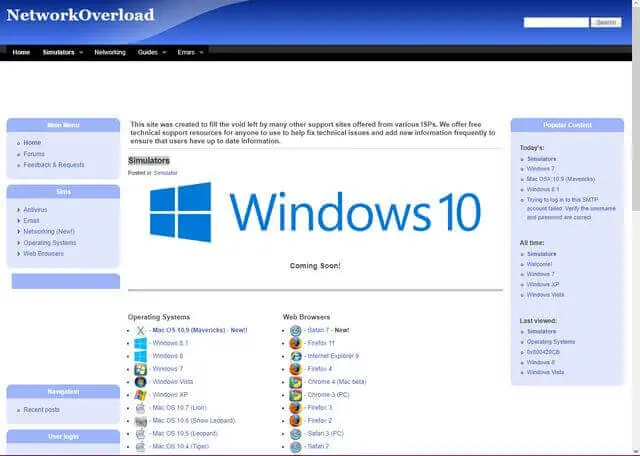
Task: Open the Web Browsers sidebar link
Action: (x=43, y=254)
